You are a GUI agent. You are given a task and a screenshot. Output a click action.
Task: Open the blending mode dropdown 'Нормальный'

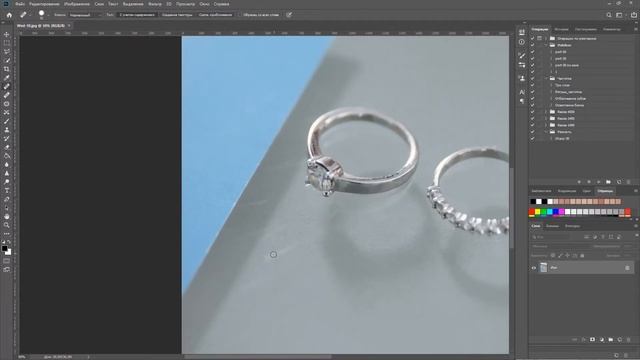tap(85, 15)
